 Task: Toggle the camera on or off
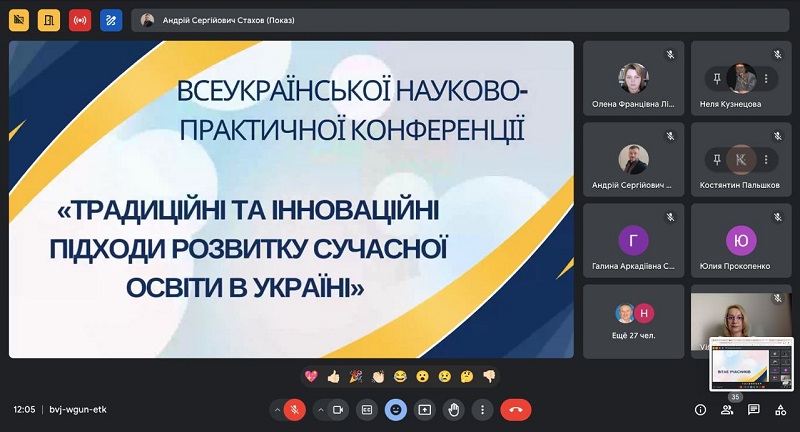coord(338,409)
